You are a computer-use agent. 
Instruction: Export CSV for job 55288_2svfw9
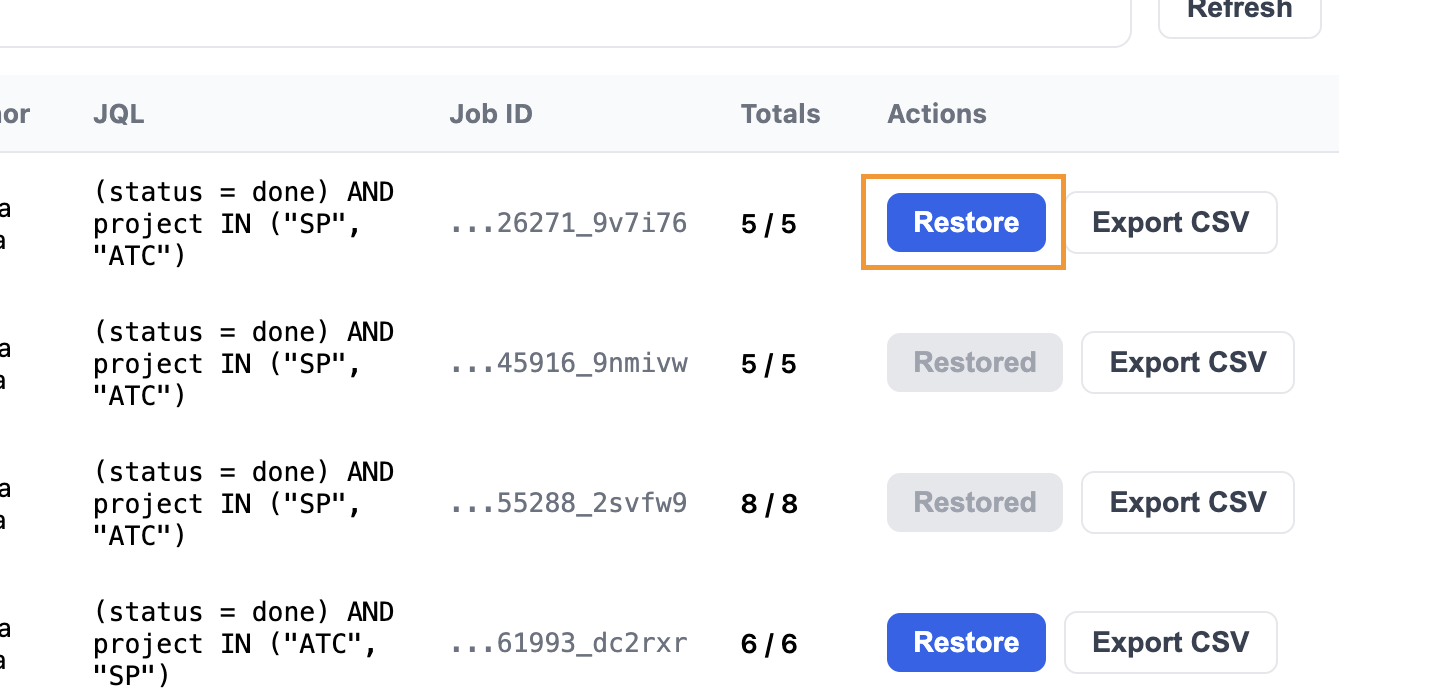pos(1187,502)
